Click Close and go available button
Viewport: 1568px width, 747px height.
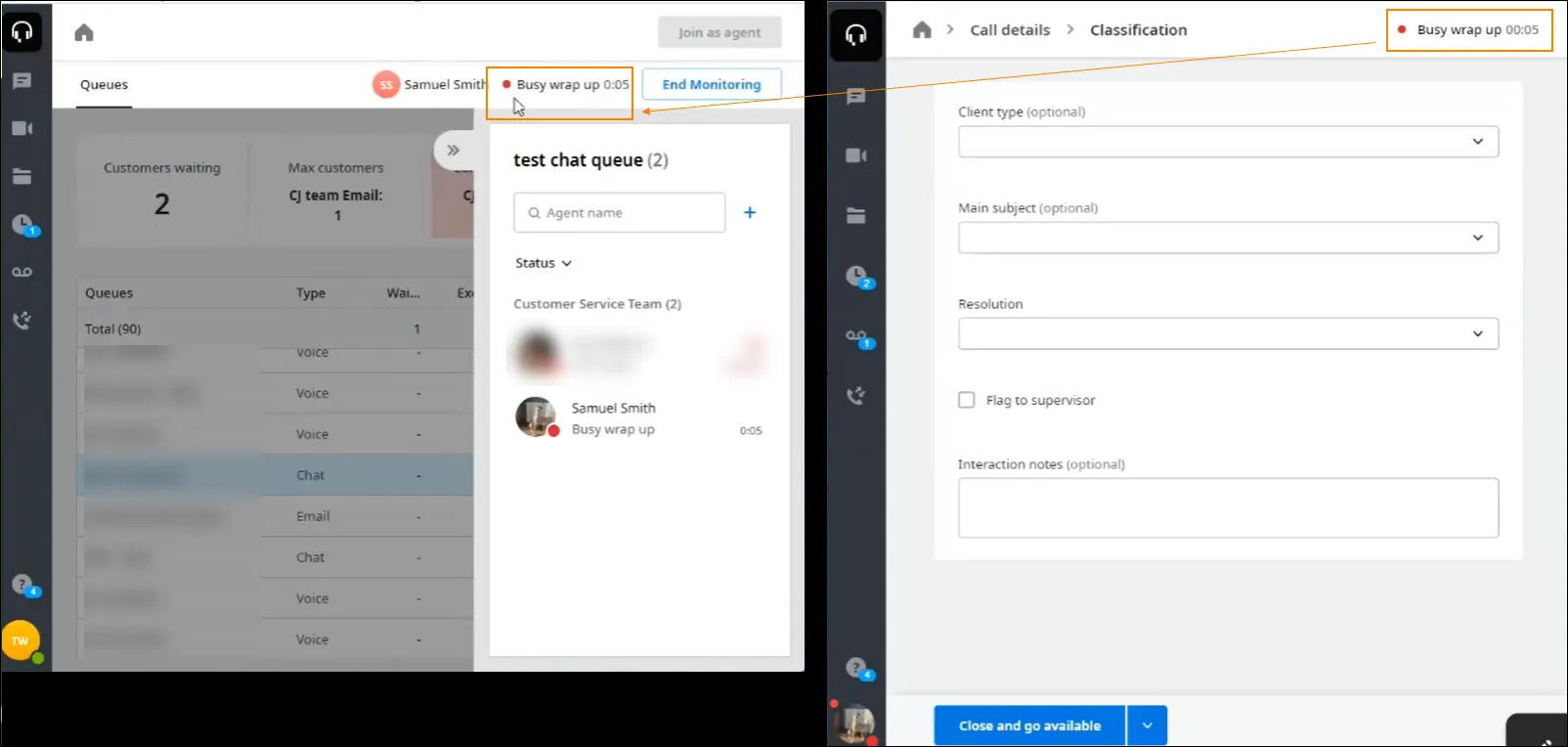[1029, 725]
